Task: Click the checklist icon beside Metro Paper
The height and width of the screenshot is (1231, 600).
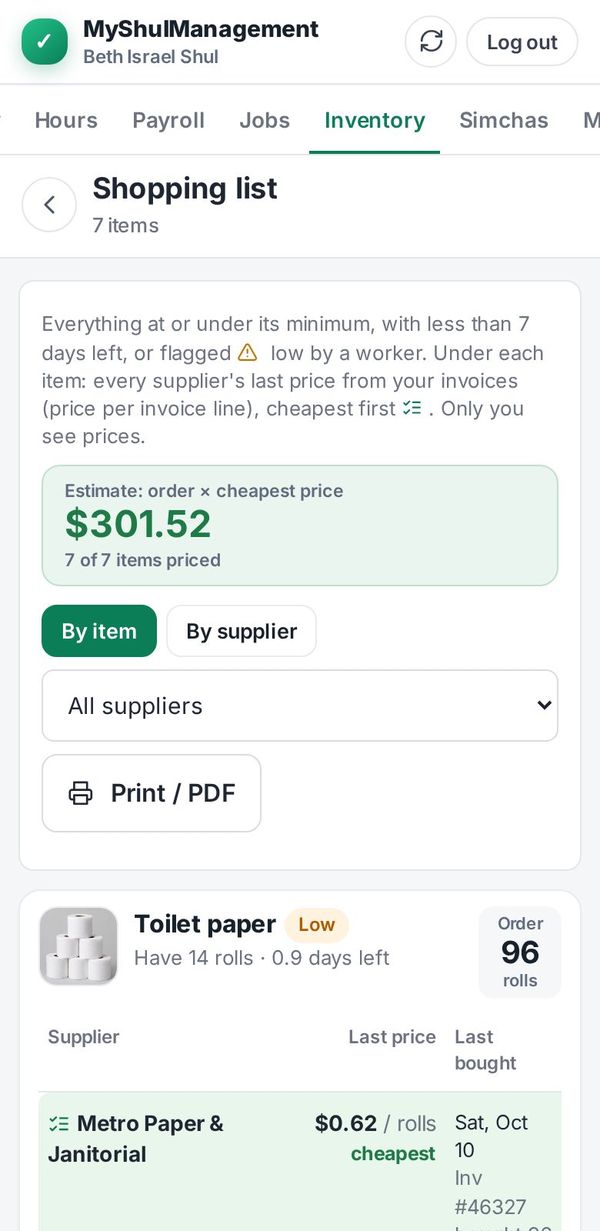Action: [59, 1124]
